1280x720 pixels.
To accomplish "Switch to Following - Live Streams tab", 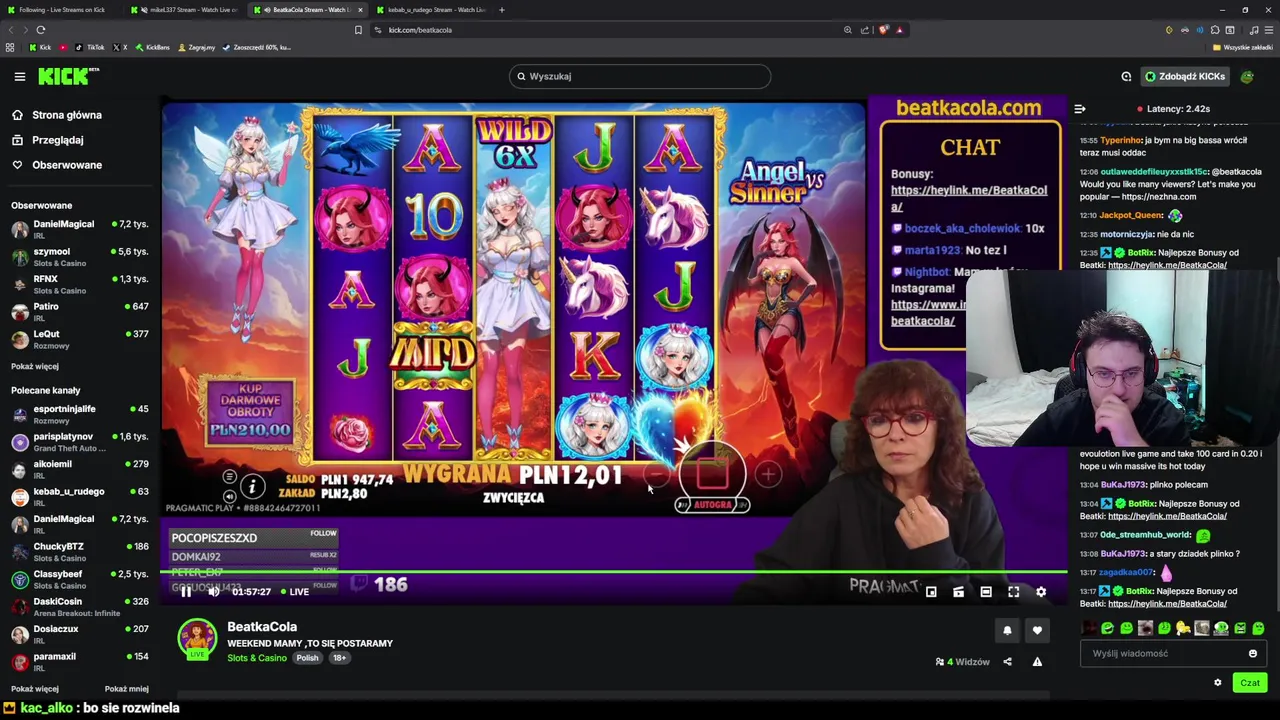I will 62,10.
